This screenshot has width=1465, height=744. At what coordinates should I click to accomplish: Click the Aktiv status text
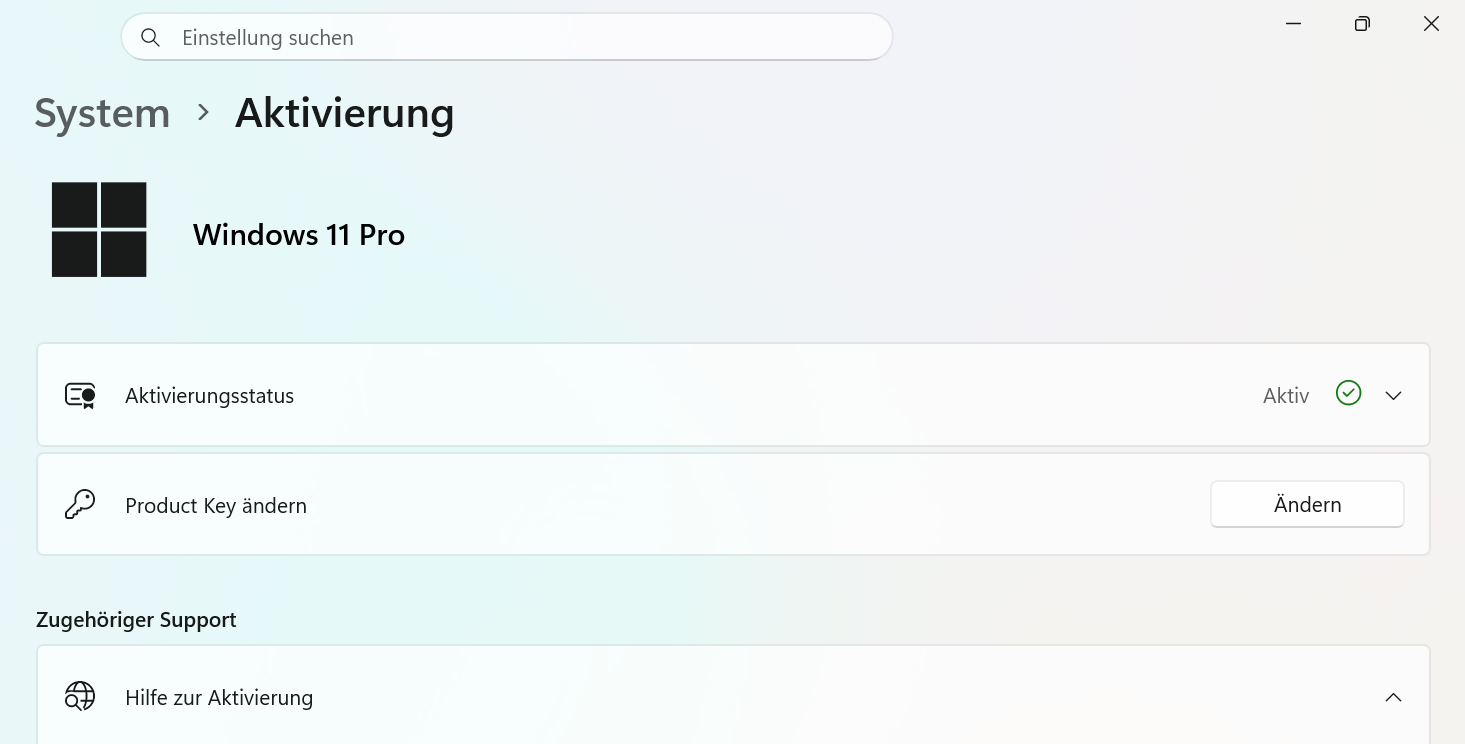pyautogui.click(x=1285, y=396)
